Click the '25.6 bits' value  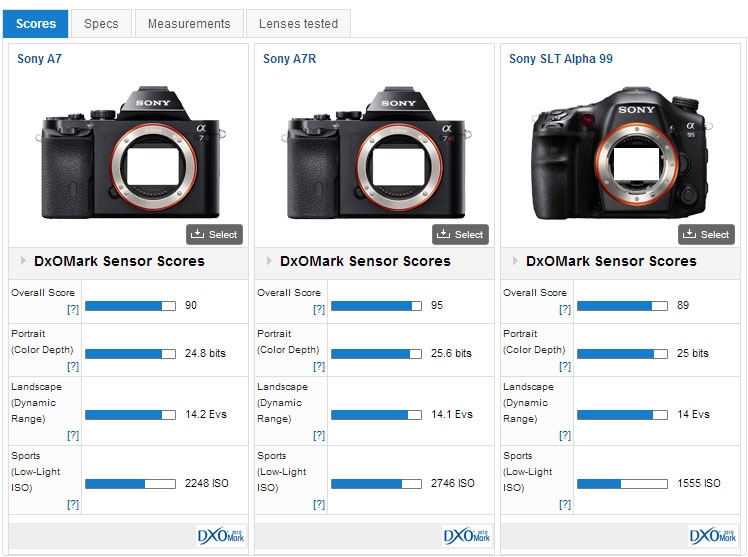tap(451, 353)
